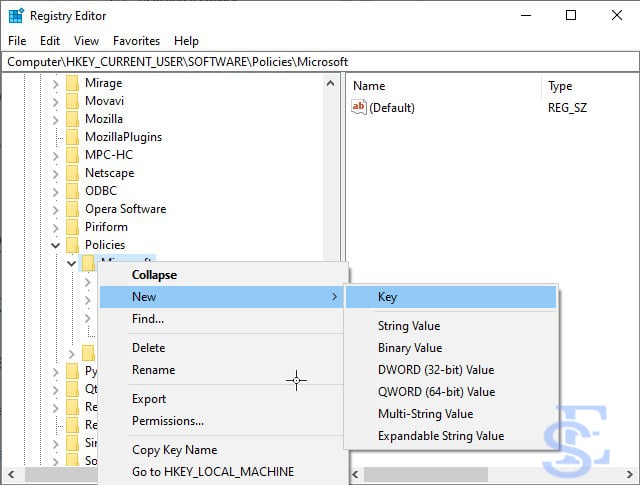Choose Key from the New submenu
Screen dimensions: 640x485
pyautogui.click(x=387, y=297)
